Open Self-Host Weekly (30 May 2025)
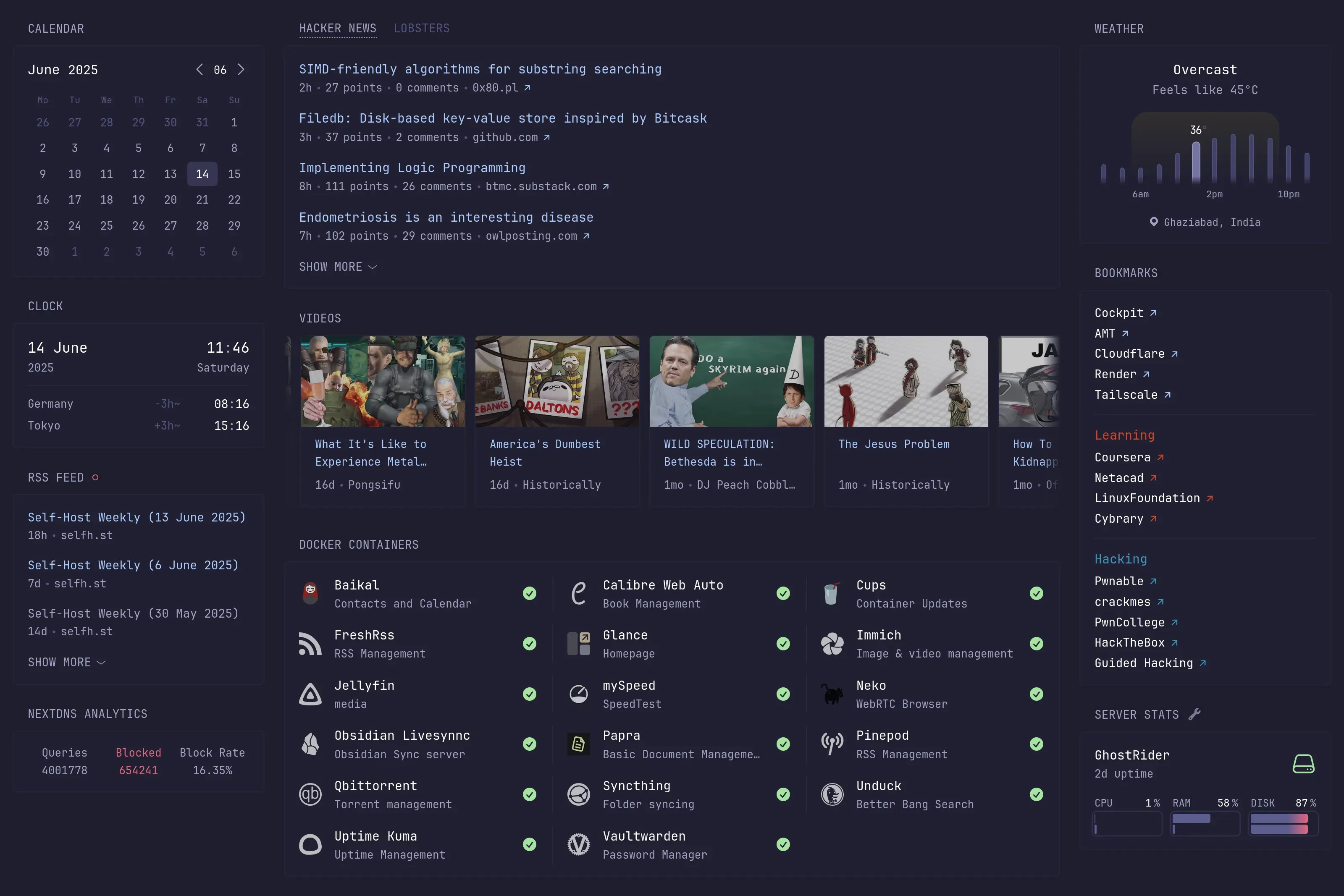The height and width of the screenshot is (896, 1344). point(133,613)
